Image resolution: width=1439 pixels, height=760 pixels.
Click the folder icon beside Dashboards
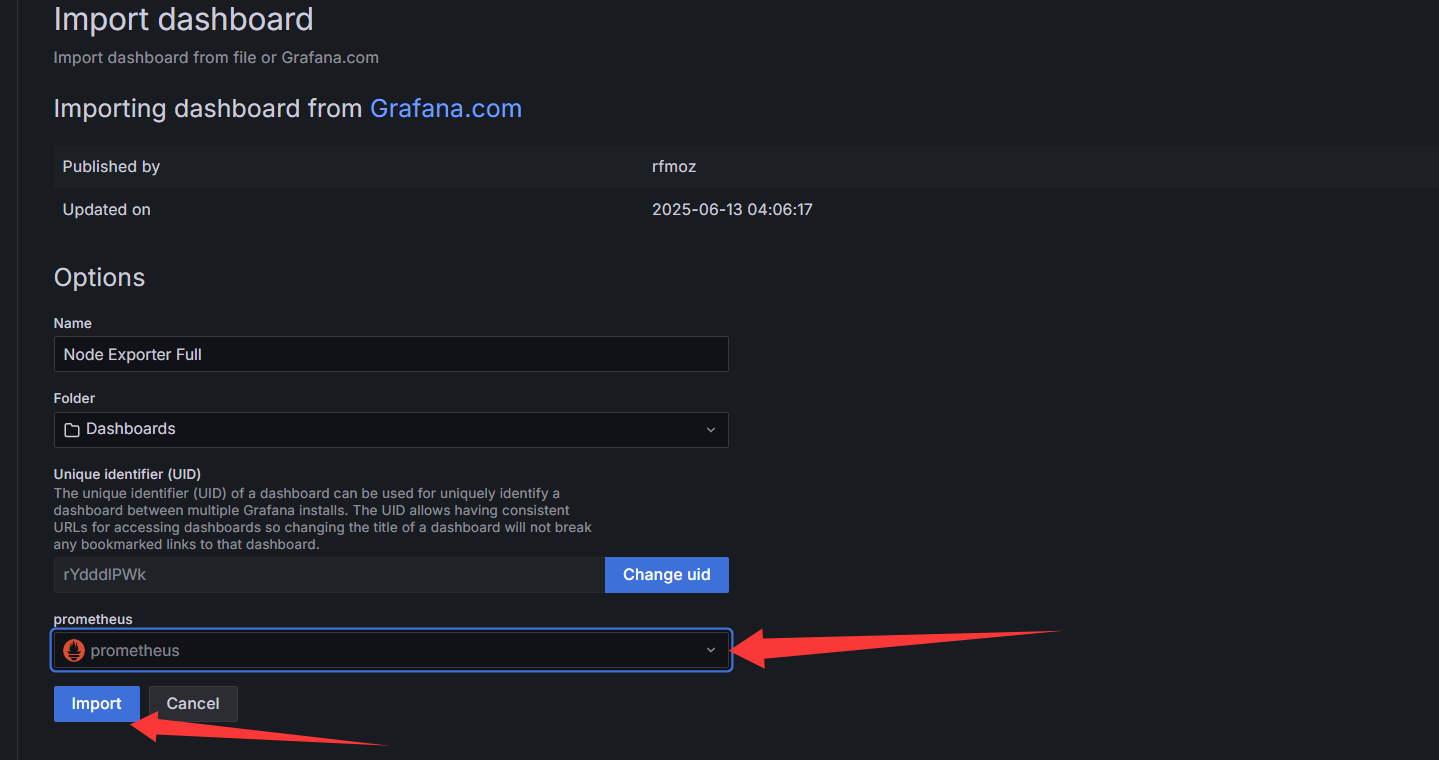(x=72, y=430)
